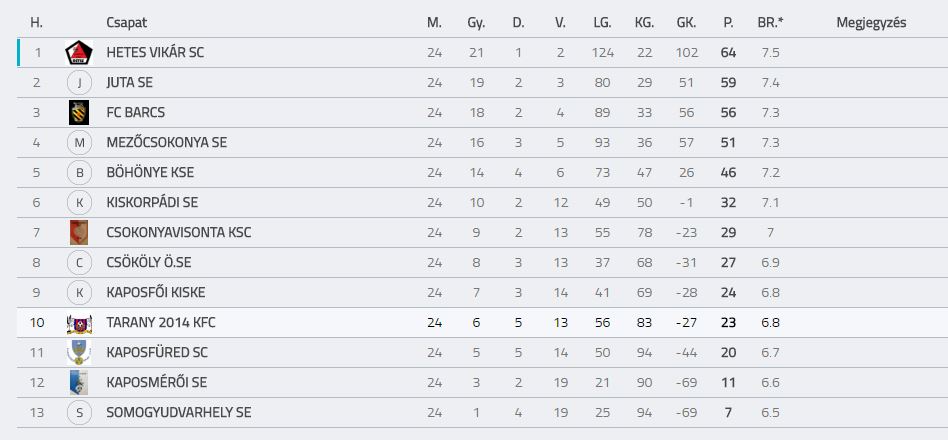Image resolution: width=948 pixels, height=440 pixels.
Task: Click the Csapat column header
Action: (x=127, y=23)
